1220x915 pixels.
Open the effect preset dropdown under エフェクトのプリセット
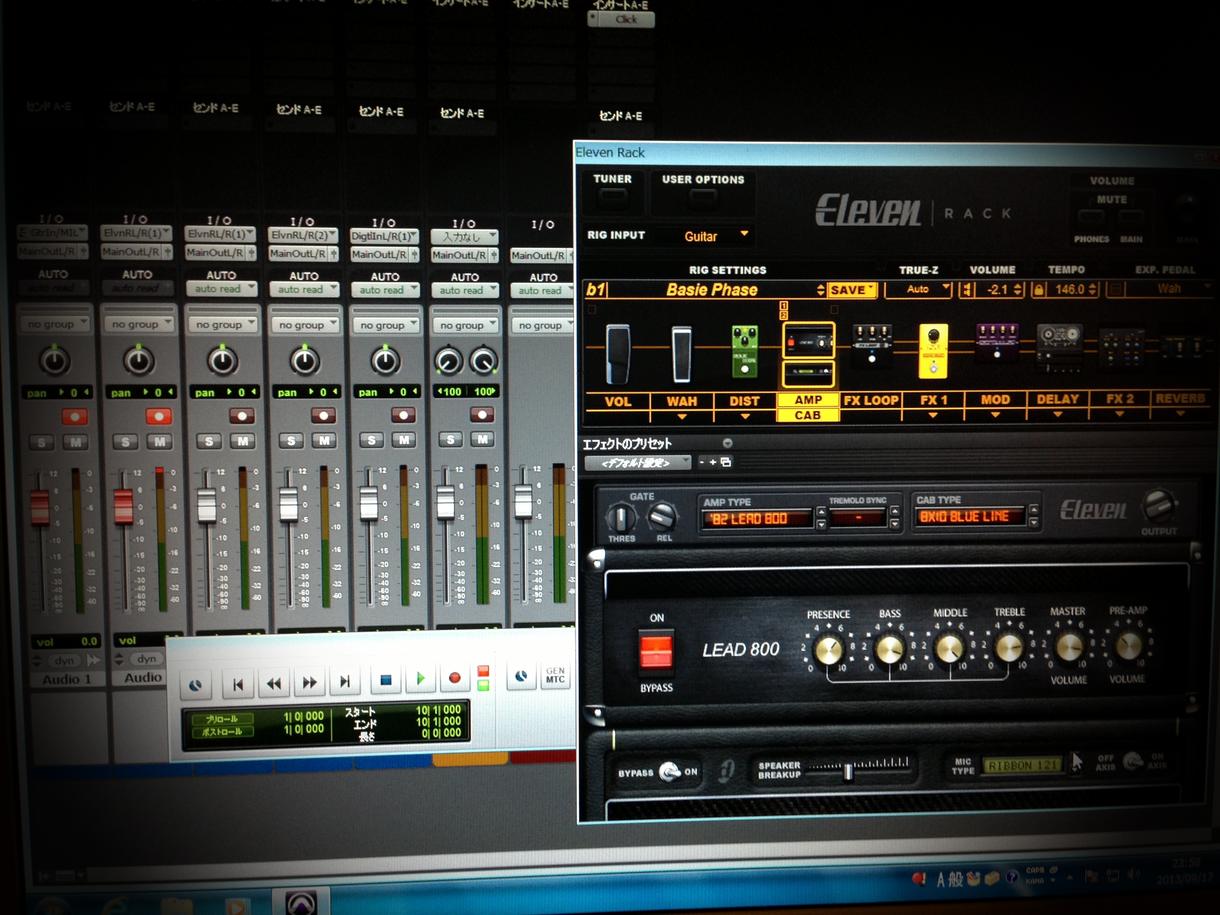[x=638, y=463]
